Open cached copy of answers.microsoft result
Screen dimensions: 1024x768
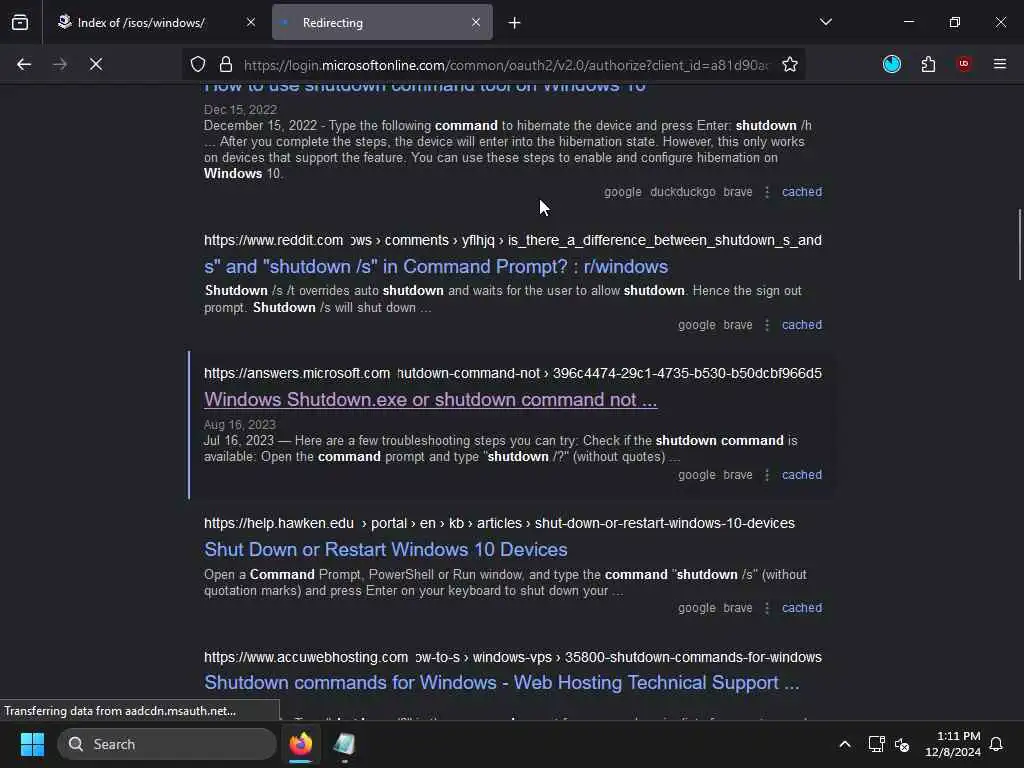(802, 475)
